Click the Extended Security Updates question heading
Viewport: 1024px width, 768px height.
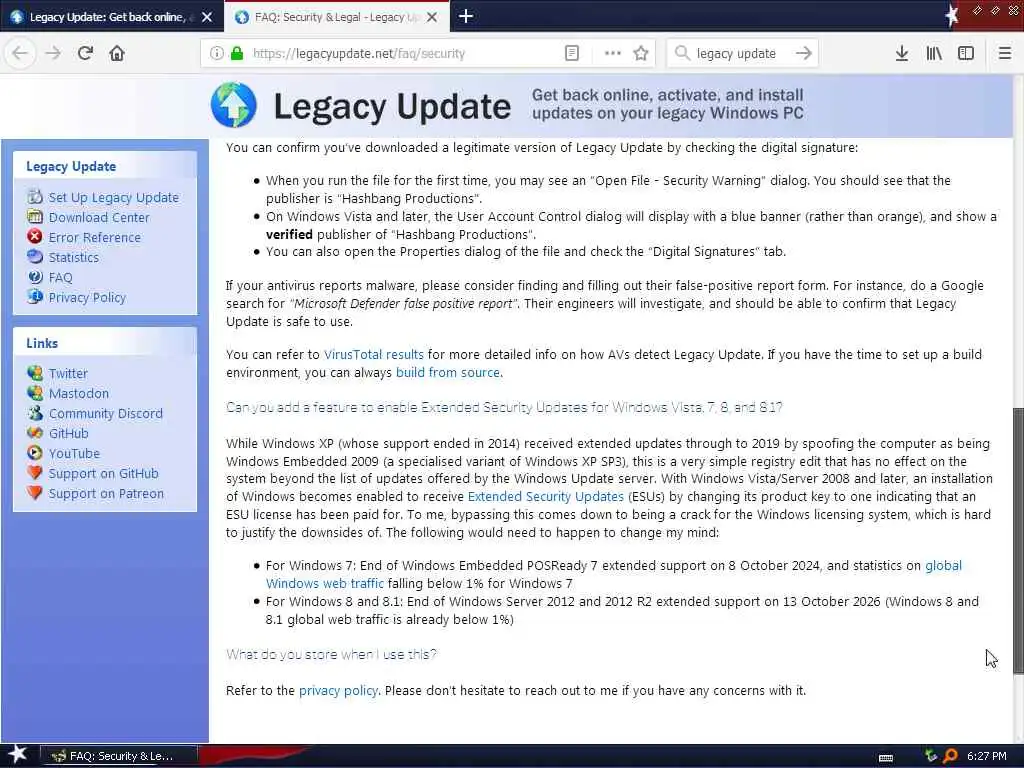coord(504,408)
